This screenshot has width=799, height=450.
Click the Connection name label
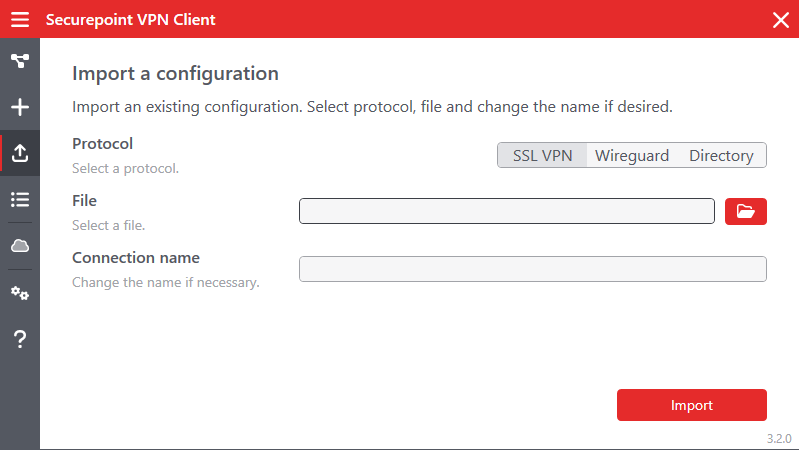136,258
